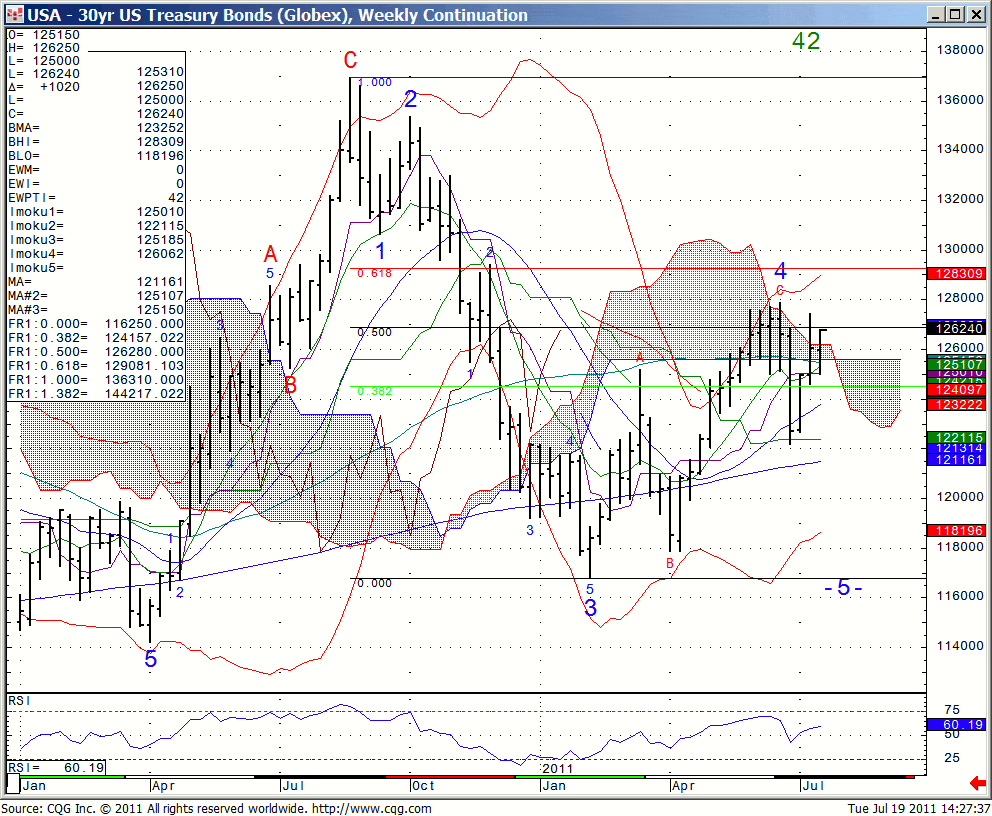
Task: Click the Jan month label on the timeline
Action: coord(33,786)
